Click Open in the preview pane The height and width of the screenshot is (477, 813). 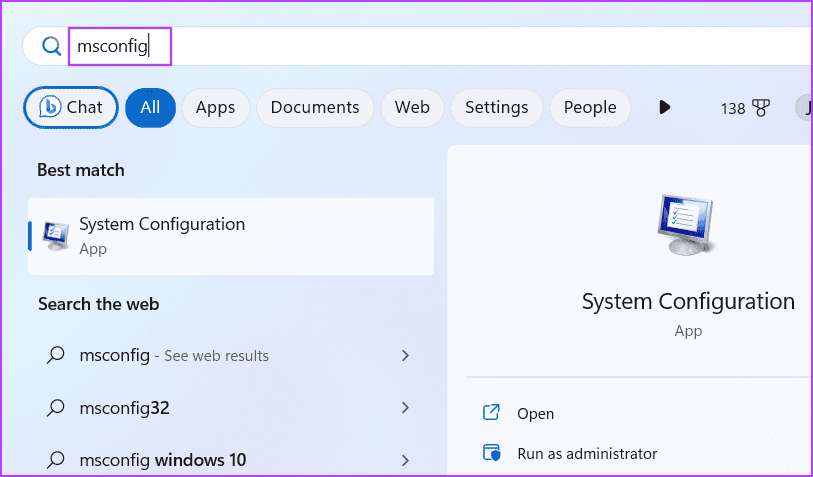tap(535, 414)
